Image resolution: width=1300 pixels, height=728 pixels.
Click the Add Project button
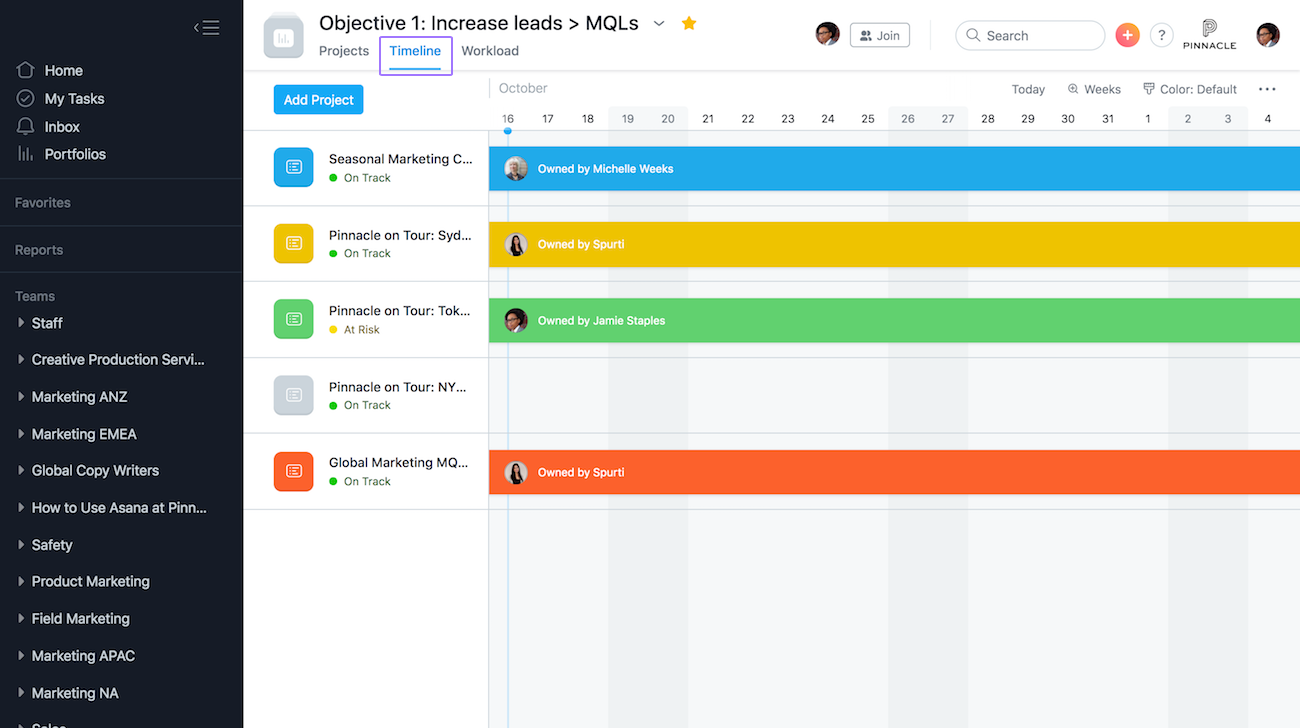click(319, 100)
